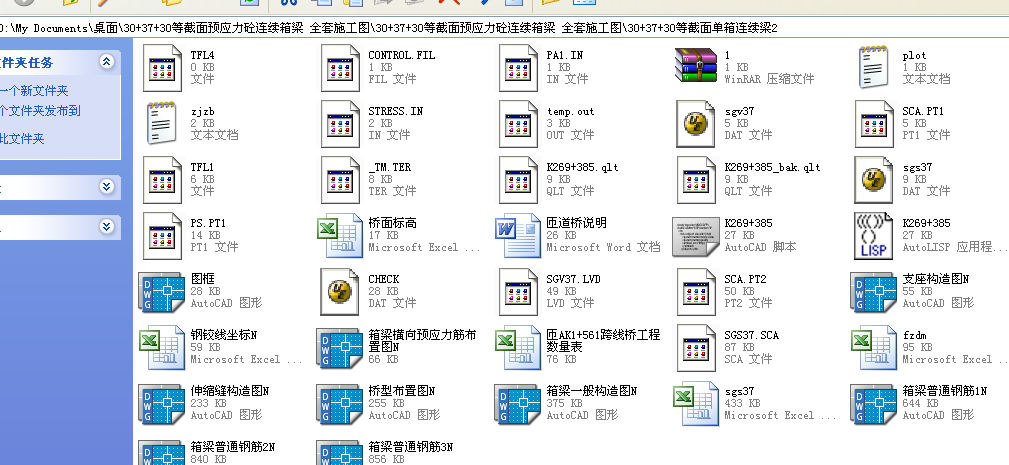
Task: Select the 箱梁一般构造图N drawing icon
Action: (519, 404)
